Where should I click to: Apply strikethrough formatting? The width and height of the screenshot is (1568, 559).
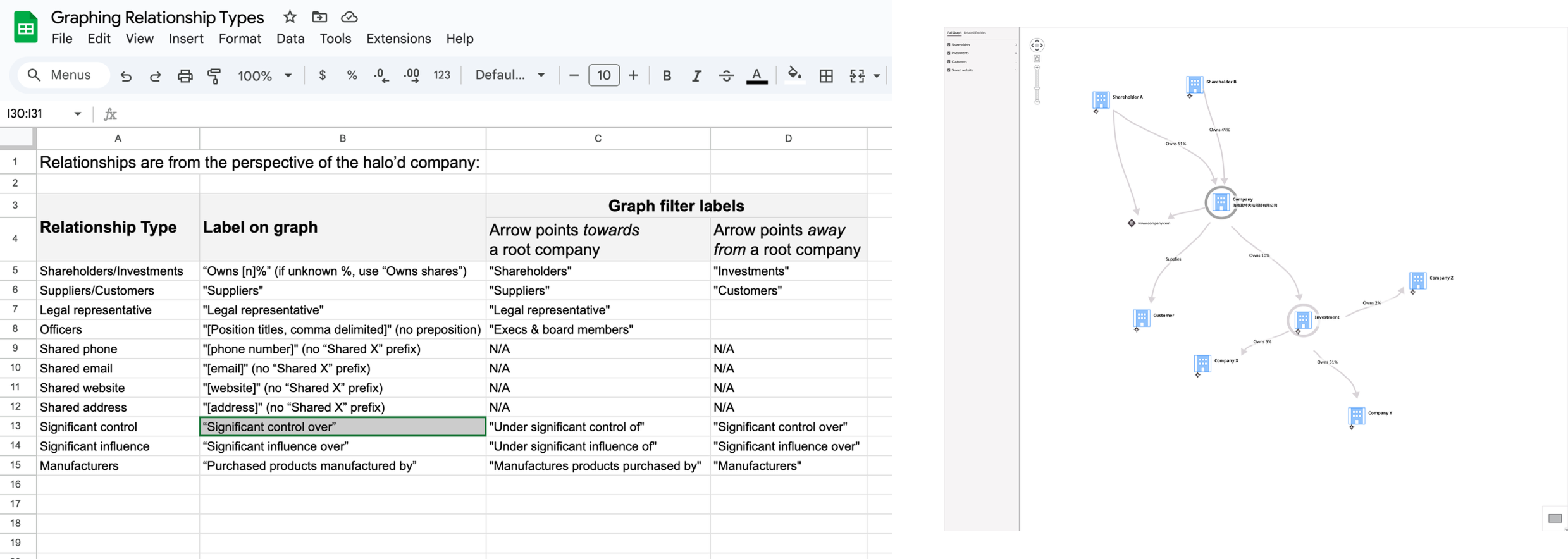coord(726,76)
